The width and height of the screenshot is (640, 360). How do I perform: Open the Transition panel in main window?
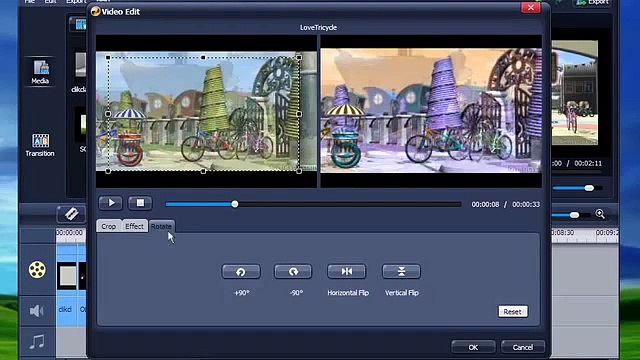[x=40, y=145]
